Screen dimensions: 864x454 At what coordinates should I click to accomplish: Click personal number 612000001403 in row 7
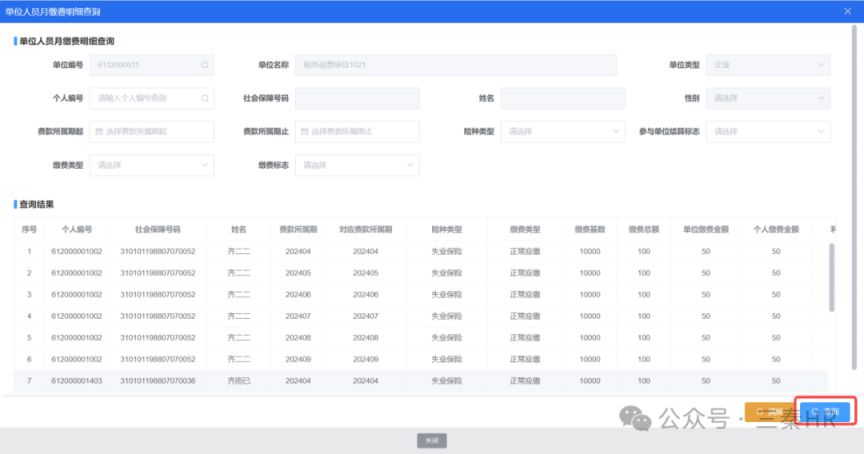click(x=77, y=381)
